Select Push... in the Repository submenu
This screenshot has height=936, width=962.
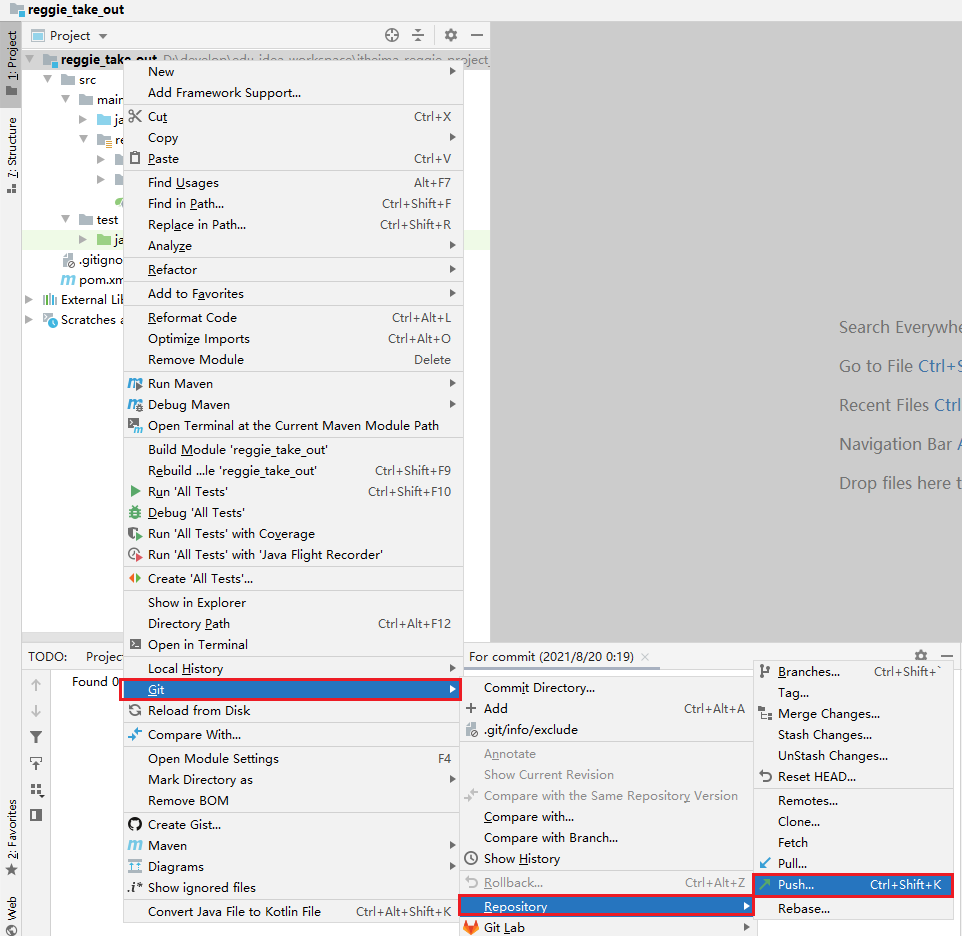(796, 885)
